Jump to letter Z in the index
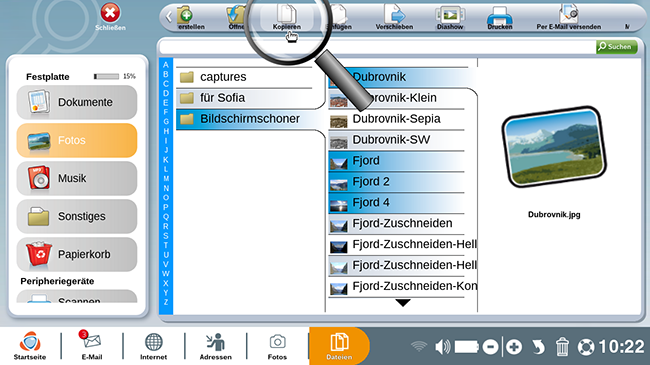Image resolution: width=650 pixels, height=365 pixels. coord(166,302)
